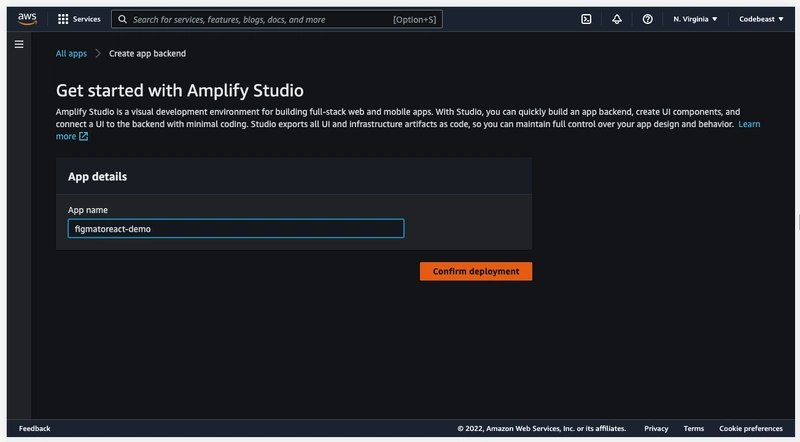Open the help question mark menu
The height and width of the screenshot is (442, 800).
(x=647, y=19)
